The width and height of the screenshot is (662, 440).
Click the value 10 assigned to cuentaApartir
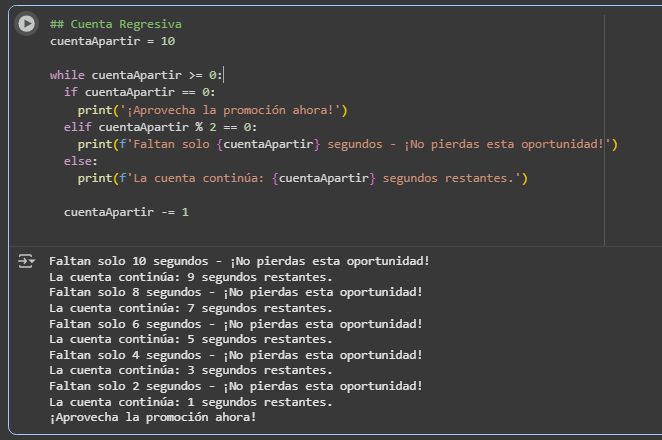[x=168, y=41]
